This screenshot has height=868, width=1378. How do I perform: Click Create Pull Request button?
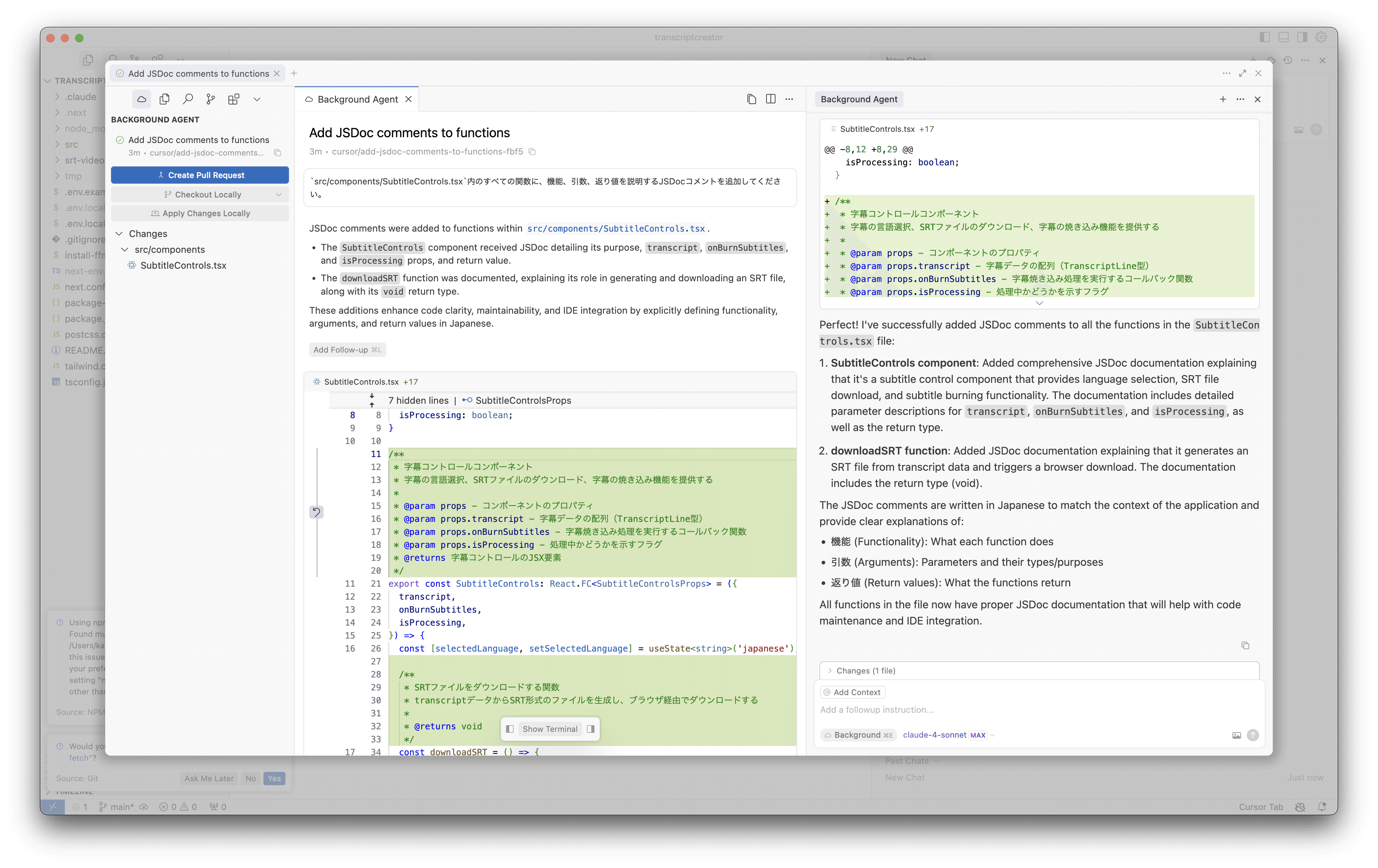pyautogui.click(x=200, y=175)
